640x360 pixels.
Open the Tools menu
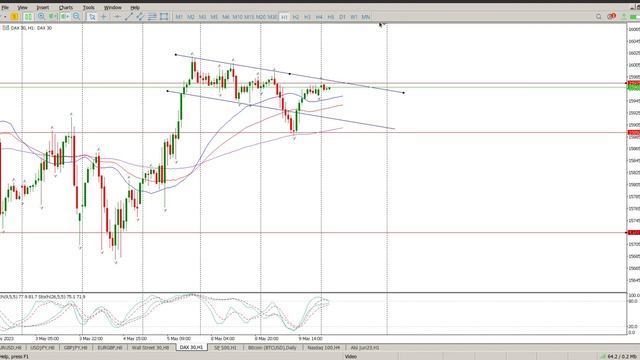[89, 7]
